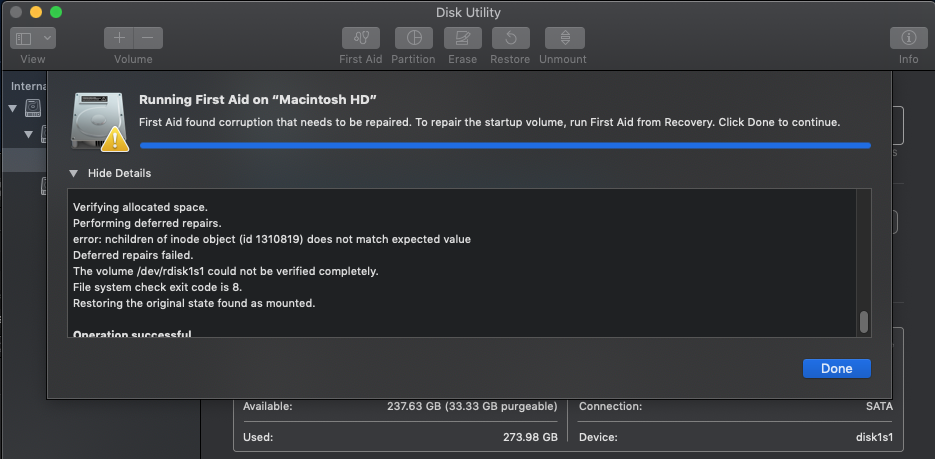The height and width of the screenshot is (459, 935).
Task: Click the Erase toolbar icon
Action: pos(463,38)
